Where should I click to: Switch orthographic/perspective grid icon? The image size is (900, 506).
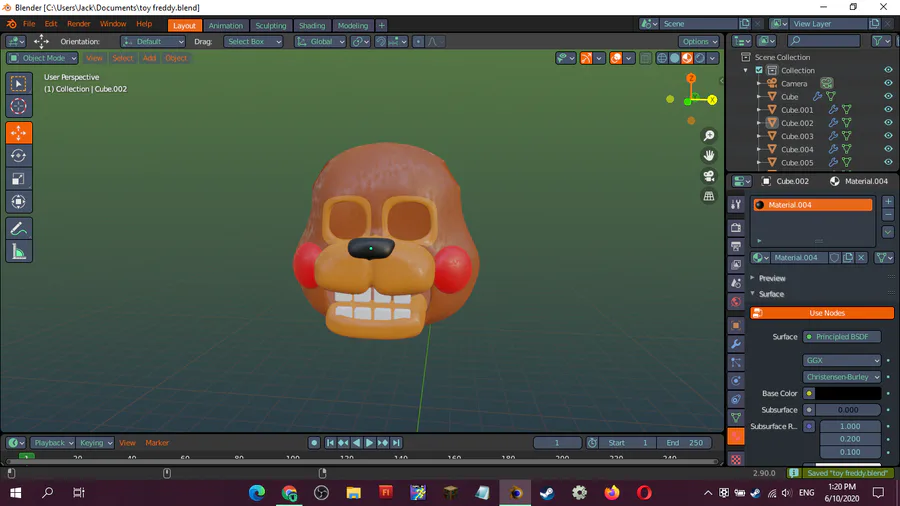(709, 196)
